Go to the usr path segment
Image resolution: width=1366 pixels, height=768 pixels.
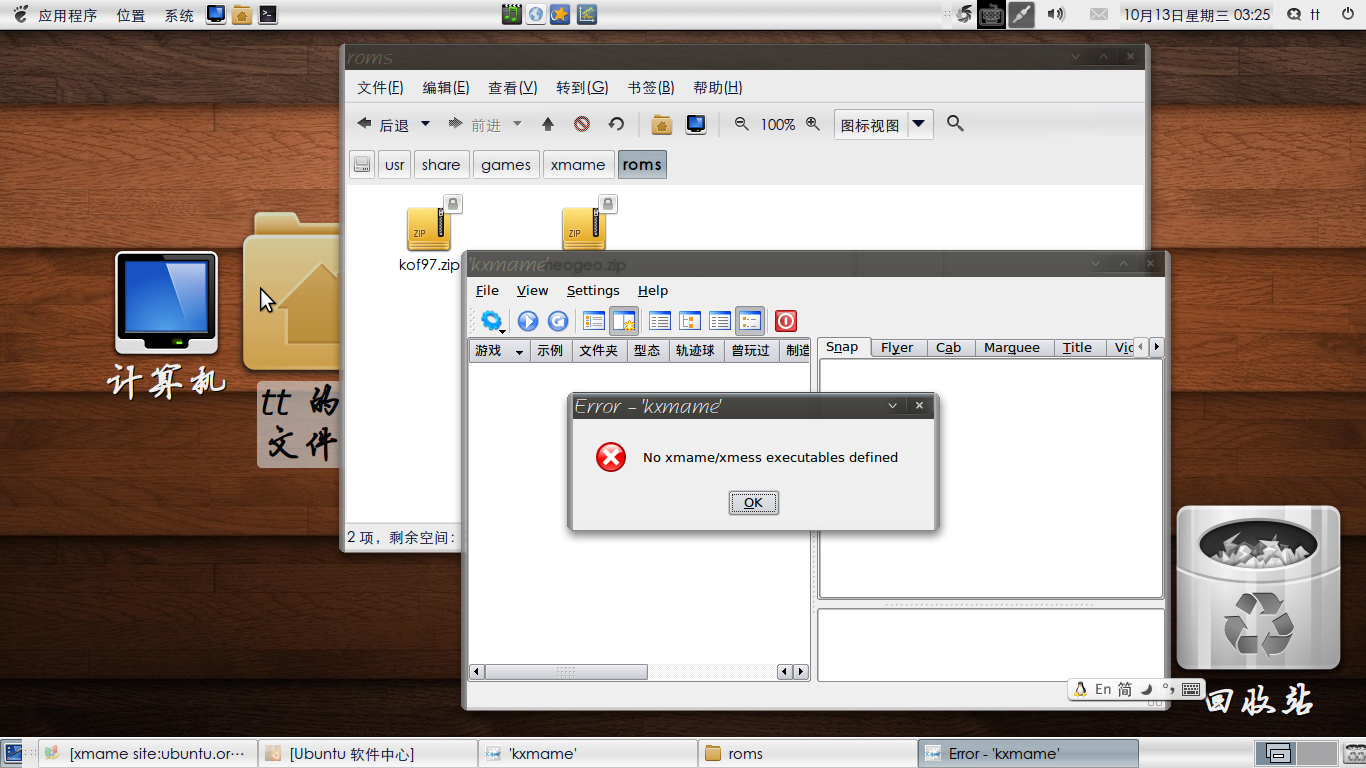click(x=395, y=165)
